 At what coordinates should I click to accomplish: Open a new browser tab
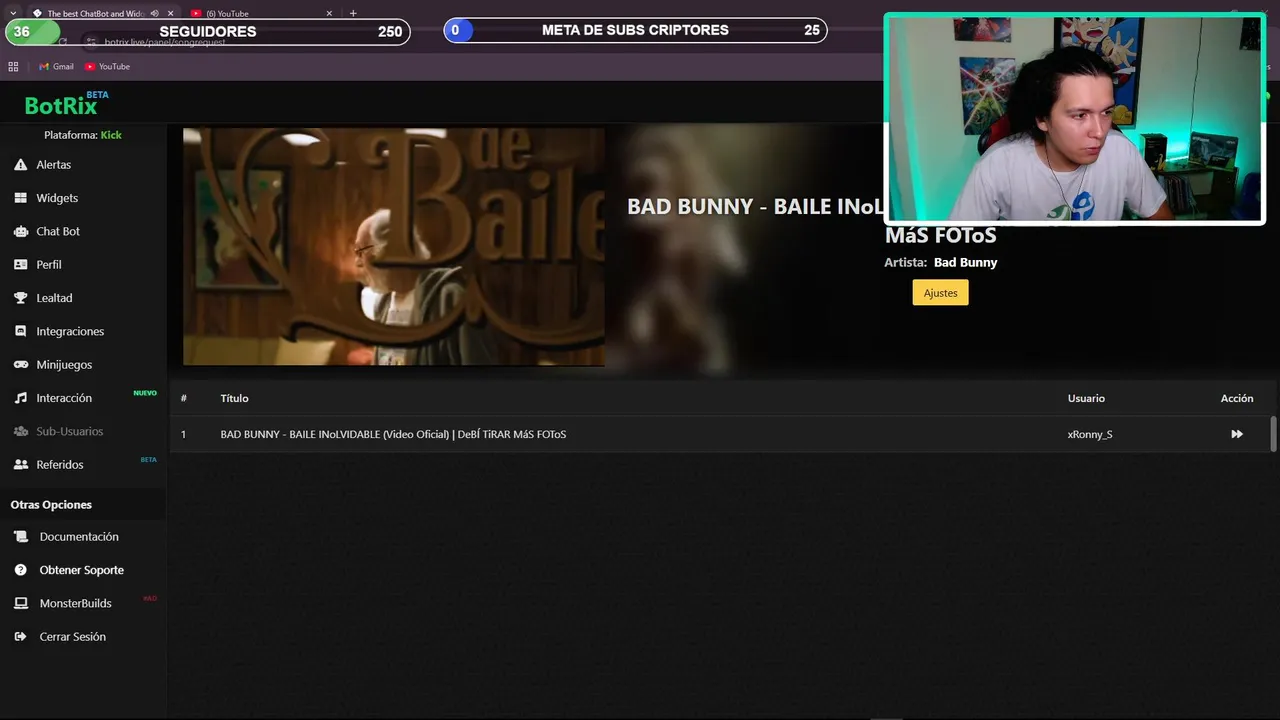point(353,13)
